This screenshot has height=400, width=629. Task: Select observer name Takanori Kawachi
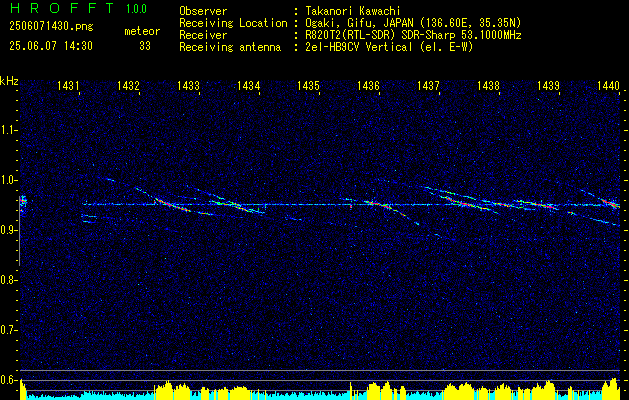[352, 11]
